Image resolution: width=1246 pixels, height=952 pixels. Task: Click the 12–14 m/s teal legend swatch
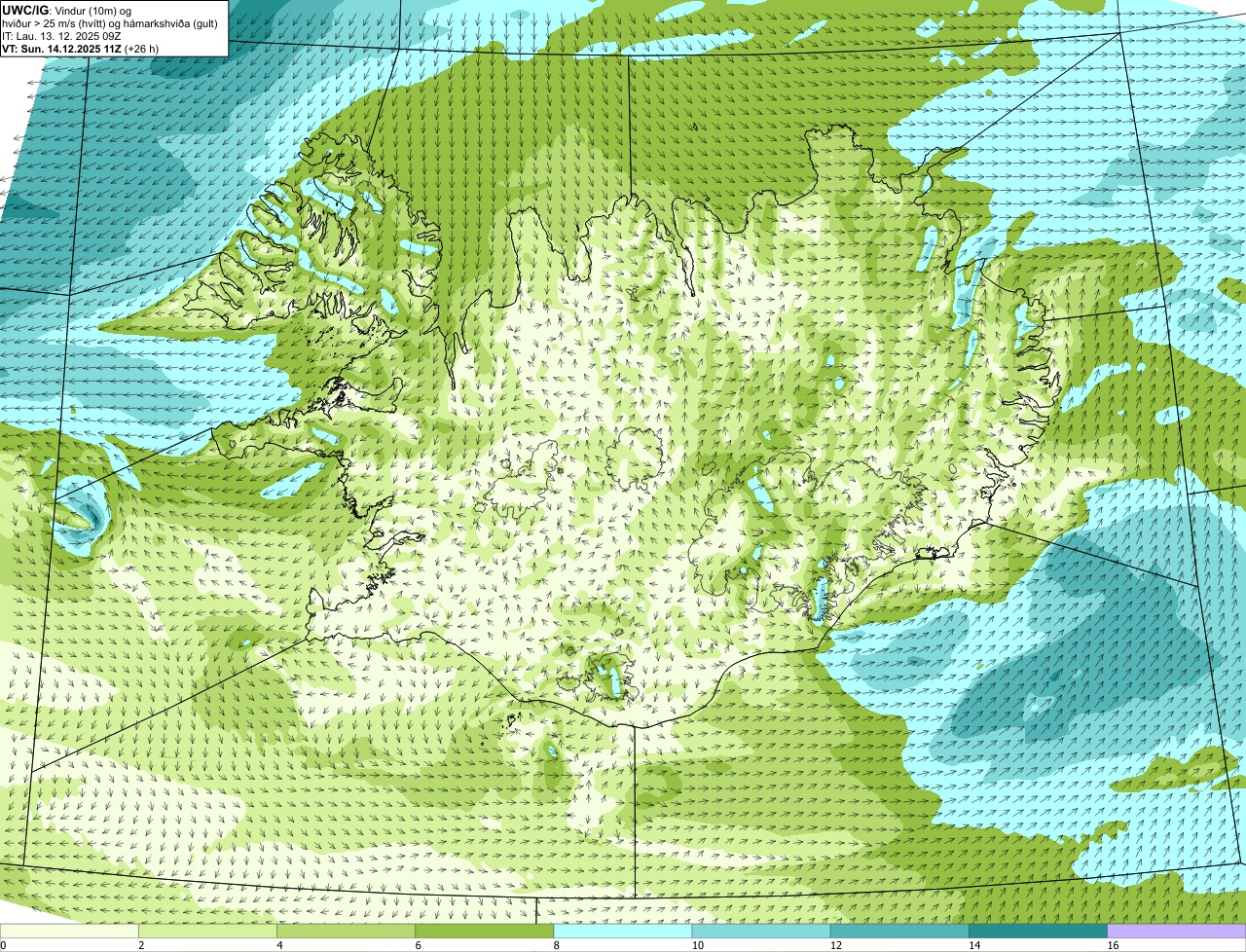point(899,932)
